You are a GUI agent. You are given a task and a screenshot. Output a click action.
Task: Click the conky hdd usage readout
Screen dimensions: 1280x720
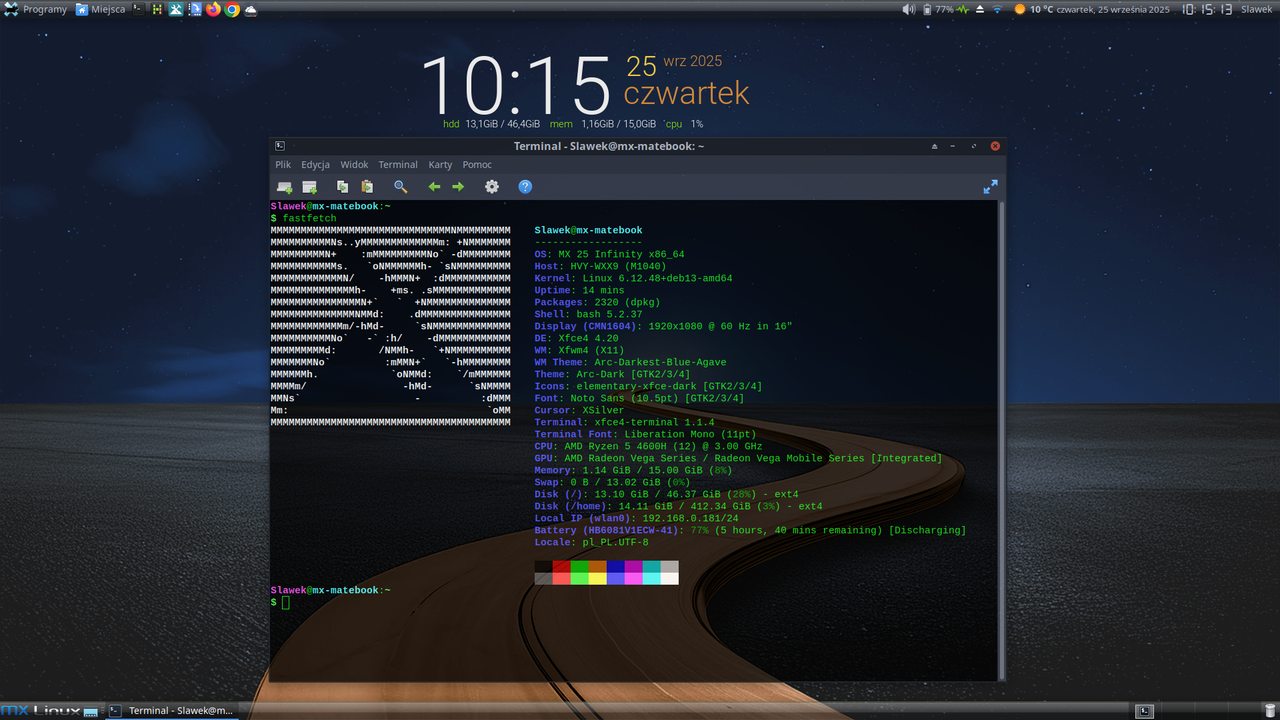(492, 124)
